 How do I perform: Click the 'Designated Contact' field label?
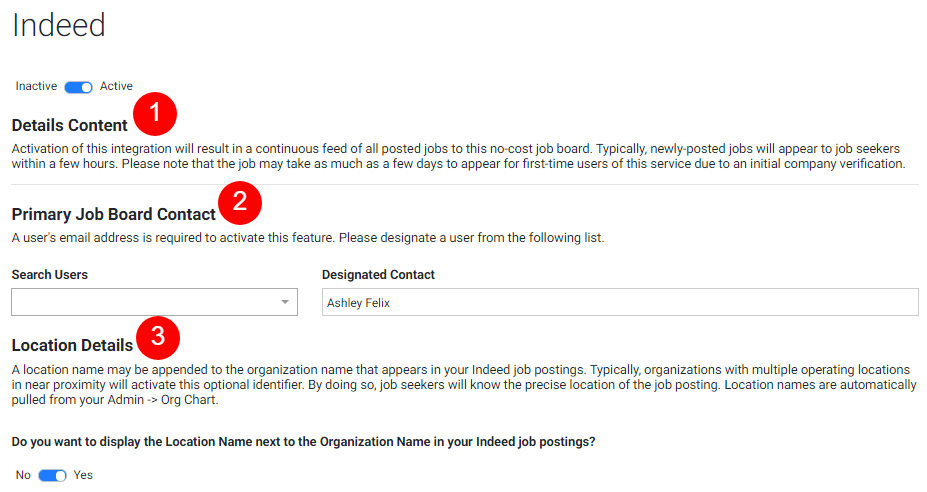(378, 275)
